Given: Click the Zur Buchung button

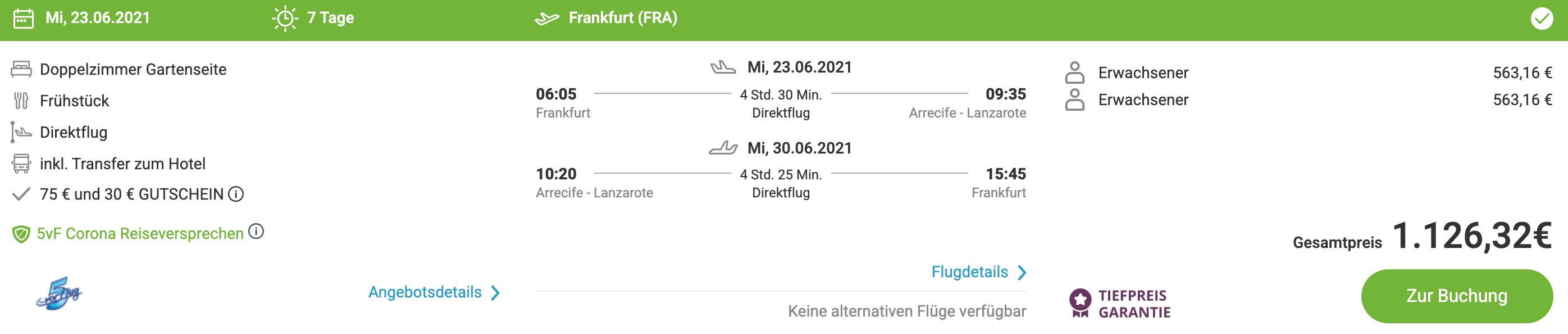Looking at the screenshot, I should click(x=1457, y=296).
